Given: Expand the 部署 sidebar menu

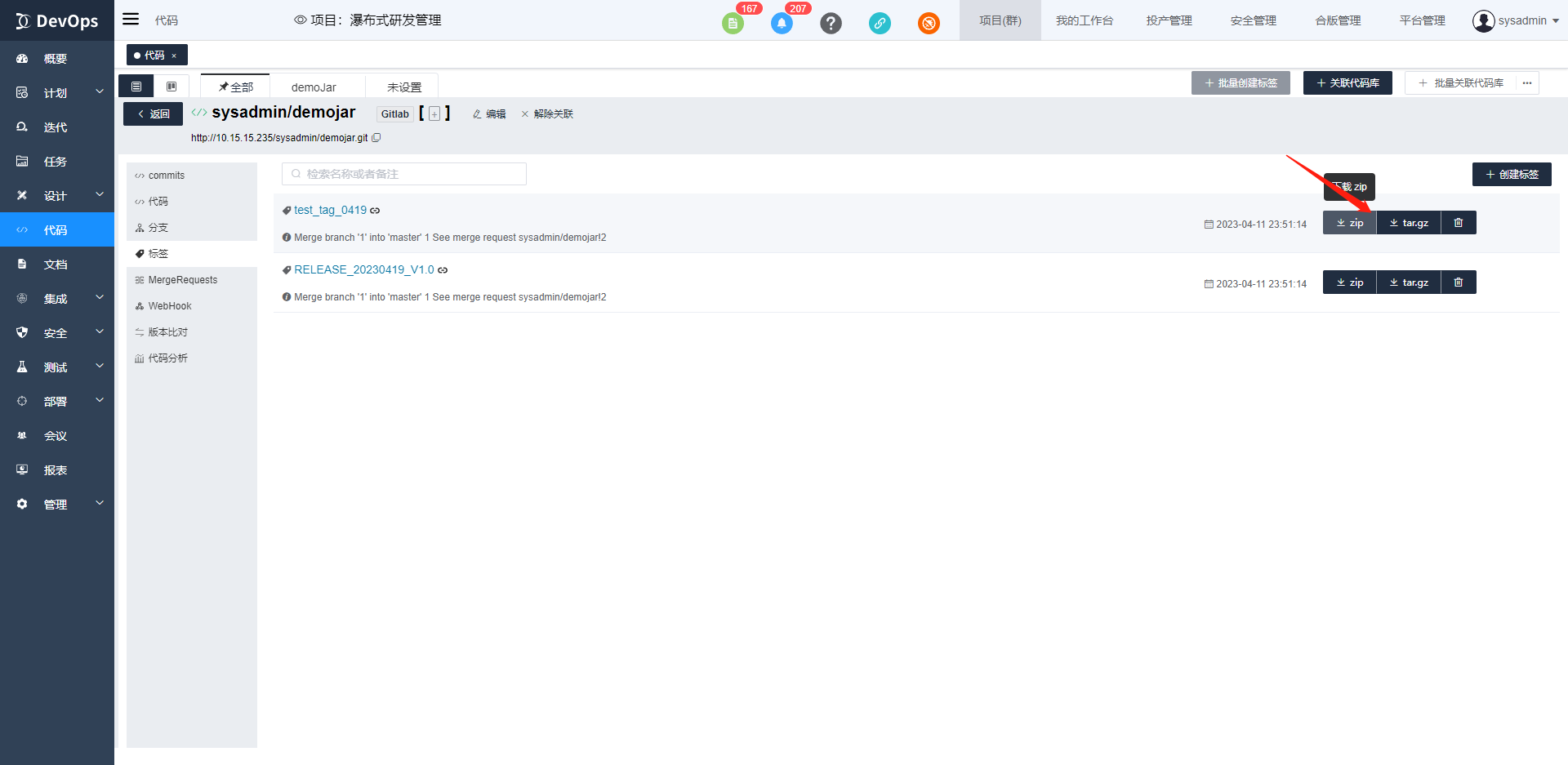Looking at the screenshot, I should coord(57,402).
